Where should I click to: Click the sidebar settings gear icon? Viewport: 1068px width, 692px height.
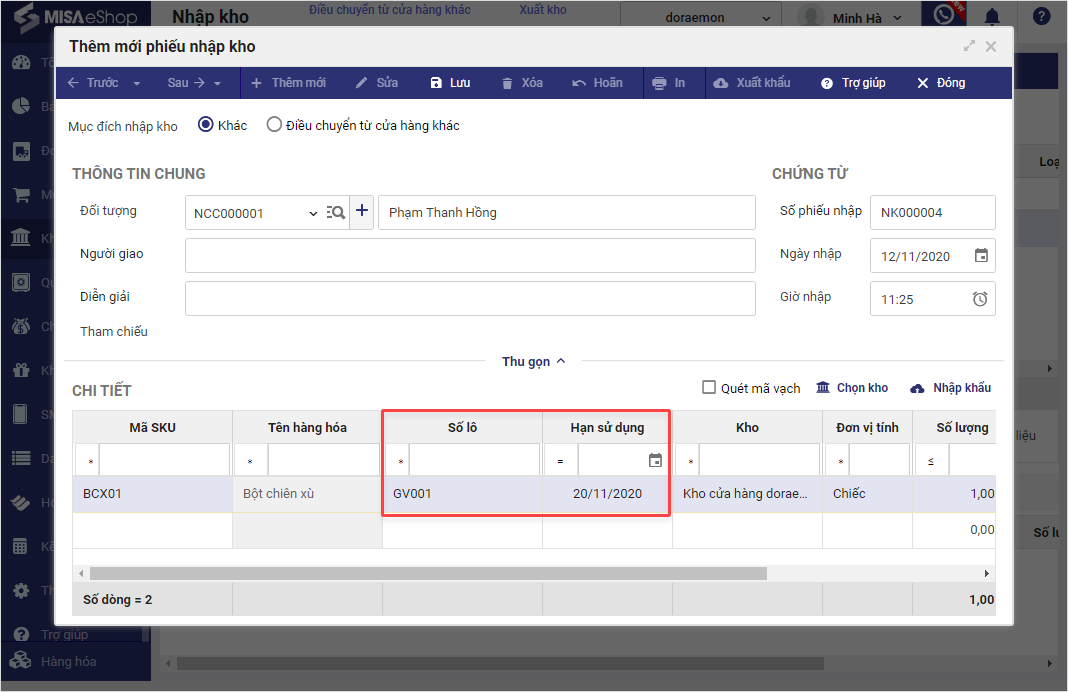point(21,591)
